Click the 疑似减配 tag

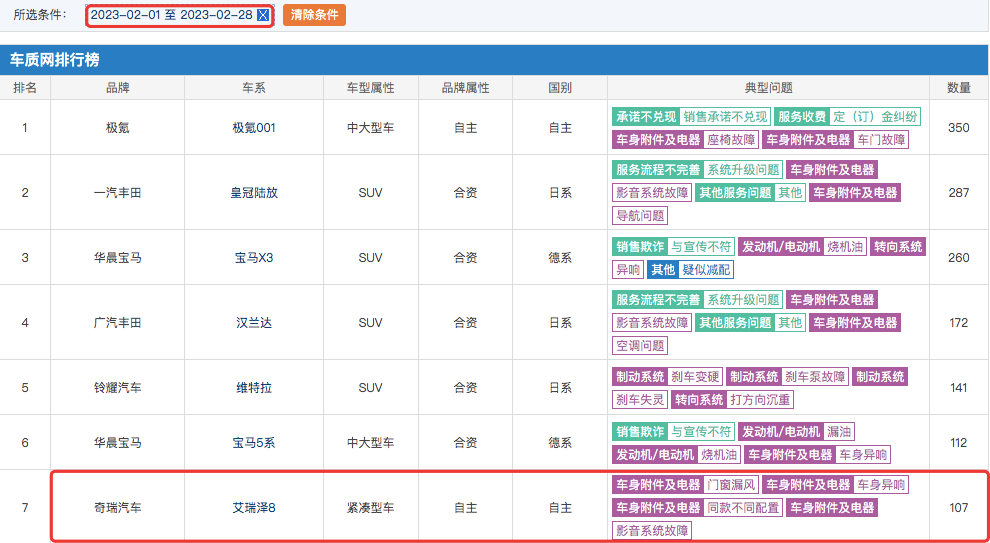click(706, 270)
